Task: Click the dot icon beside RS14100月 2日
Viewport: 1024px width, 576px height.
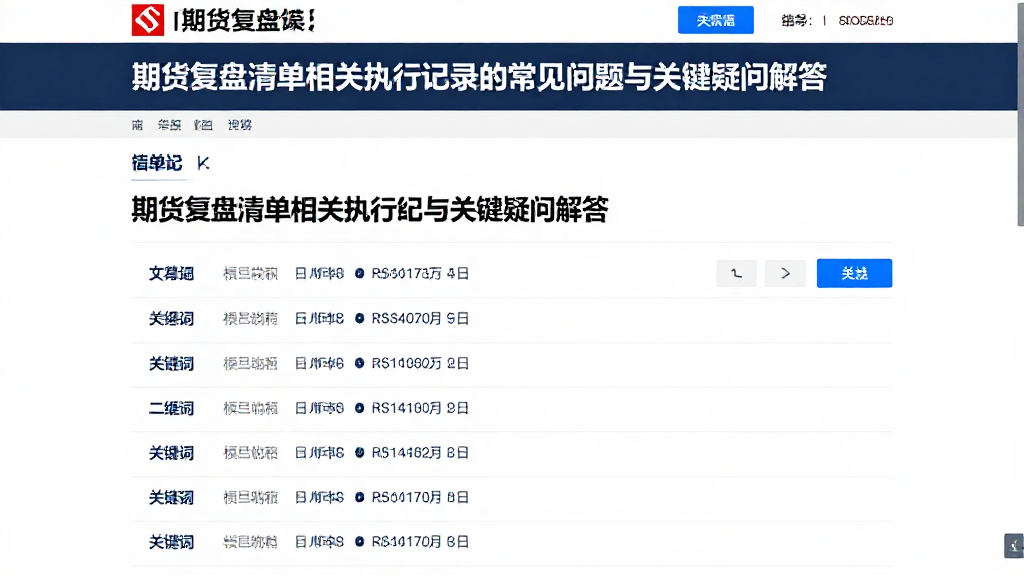Action: [359, 408]
